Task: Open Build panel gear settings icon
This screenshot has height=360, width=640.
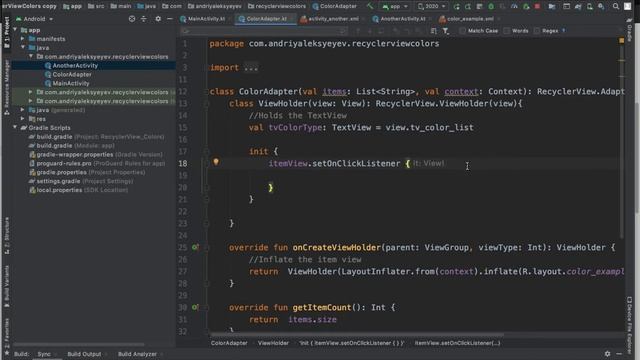Action: tap(607, 354)
